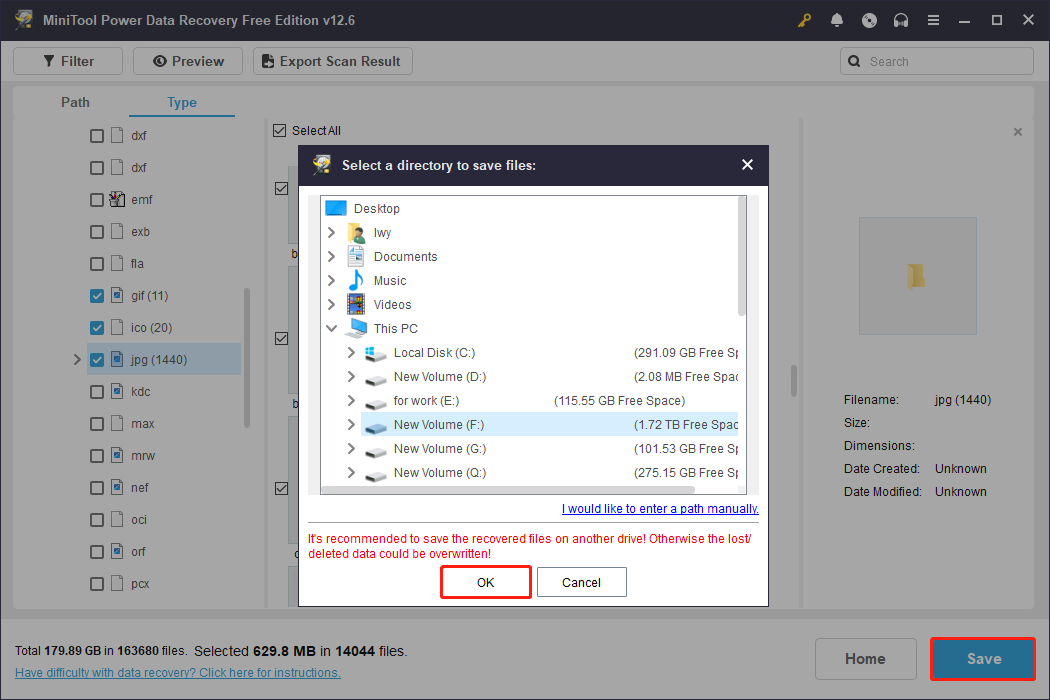Select the Videos film icon
This screenshot has height=700, width=1050.
click(x=356, y=305)
